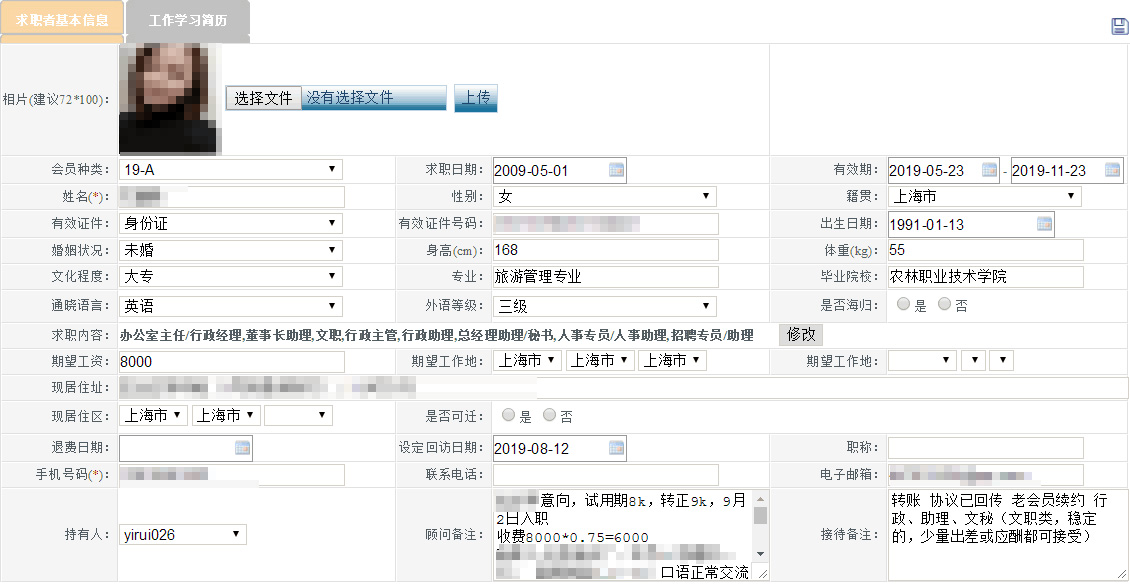The image size is (1130, 586).
Task: Select 是 for 是否海归
Action: click(x=903, y=304)
